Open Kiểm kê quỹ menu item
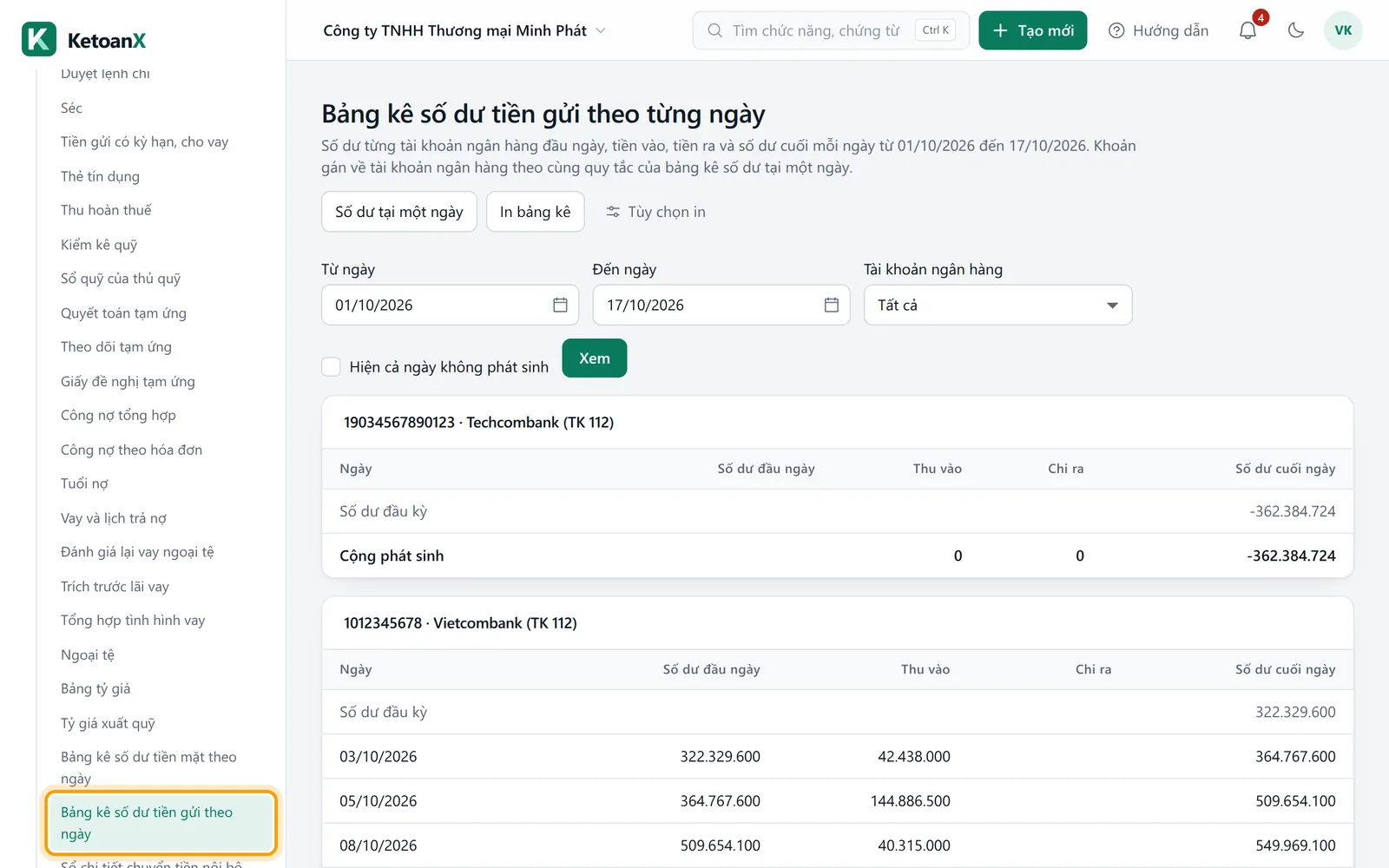Screen dimensions: 1389x868 (x=99, y=245)
